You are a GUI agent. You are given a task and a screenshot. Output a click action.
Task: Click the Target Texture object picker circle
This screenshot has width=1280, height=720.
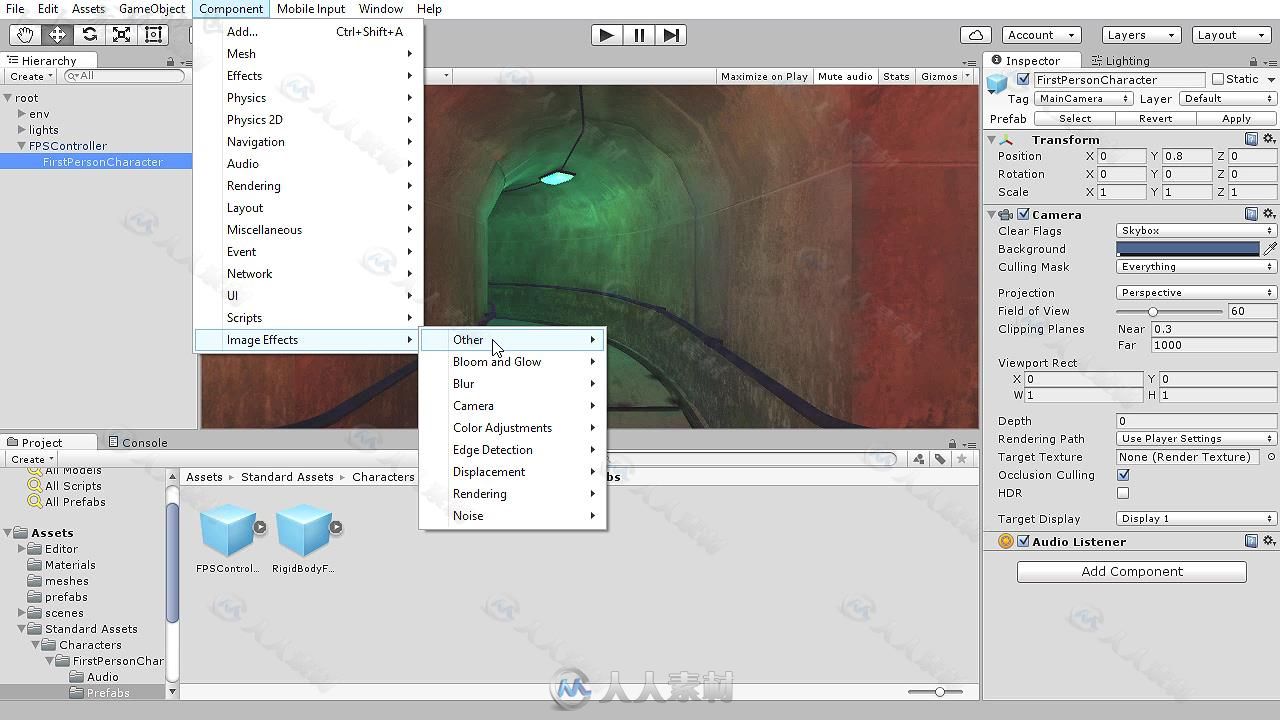tap(1271, 457)
